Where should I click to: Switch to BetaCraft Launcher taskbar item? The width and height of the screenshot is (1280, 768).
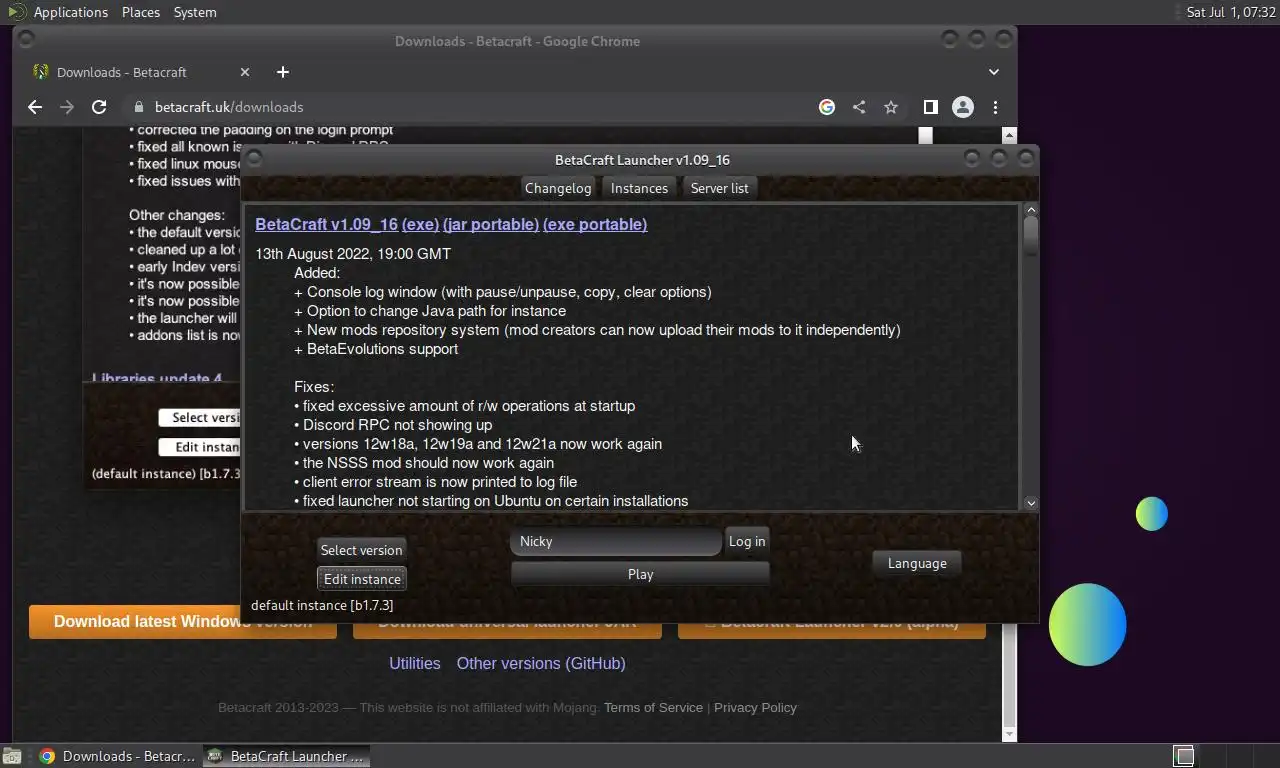click(x=287, y=756)
